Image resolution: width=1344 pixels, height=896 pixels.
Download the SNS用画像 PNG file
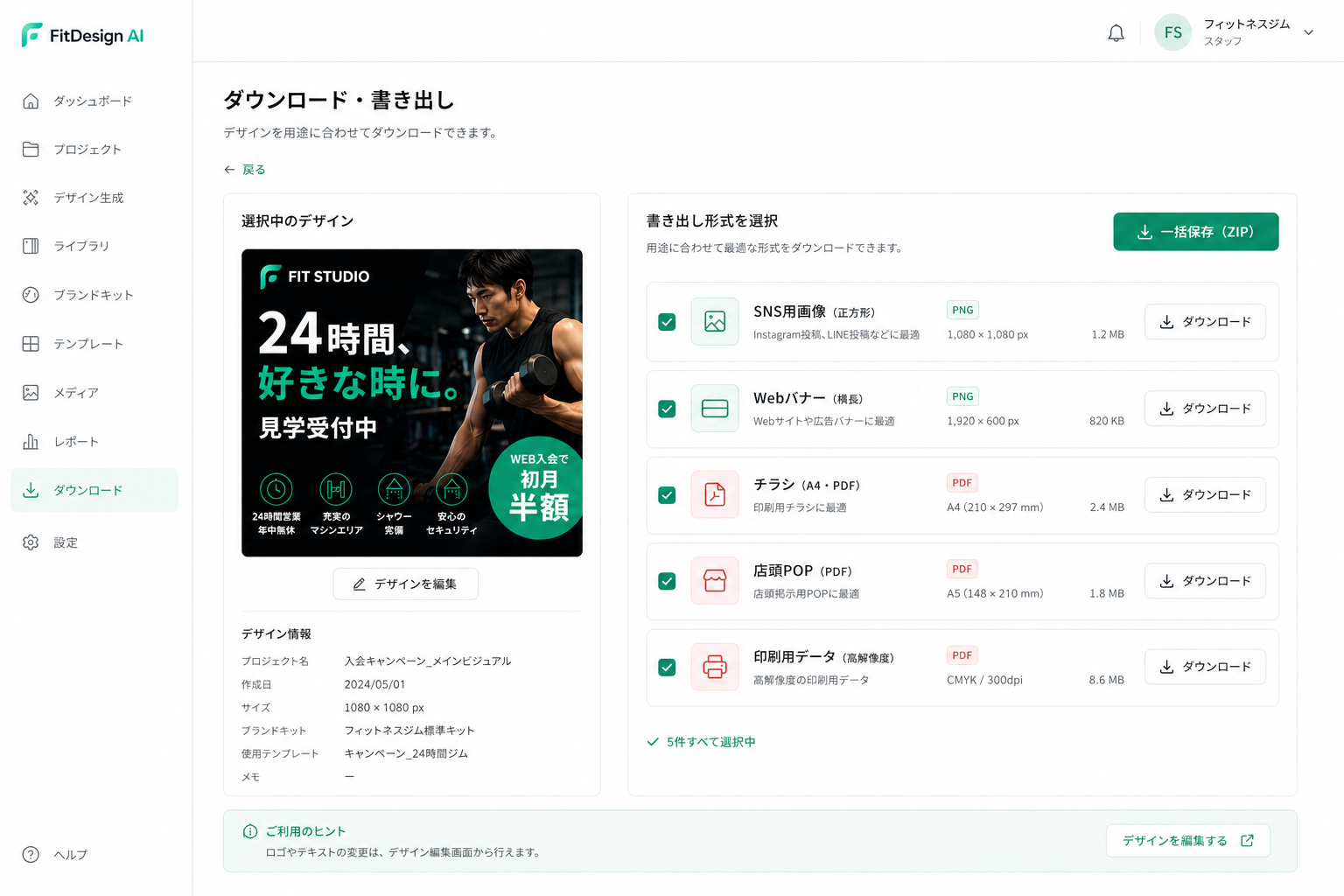coord(1205,322)
